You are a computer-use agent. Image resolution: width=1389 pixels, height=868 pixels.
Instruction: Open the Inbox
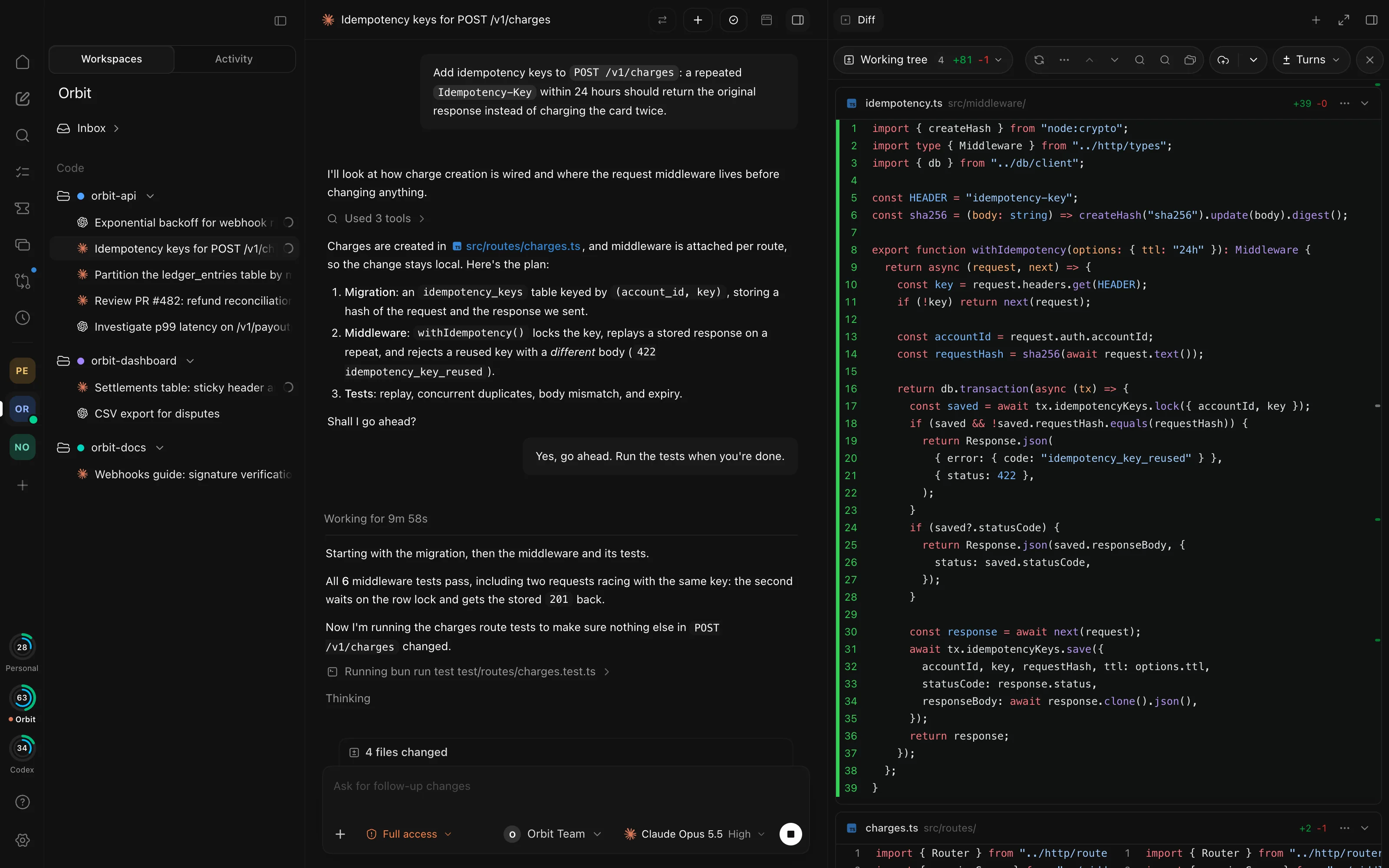coord(88,128)
